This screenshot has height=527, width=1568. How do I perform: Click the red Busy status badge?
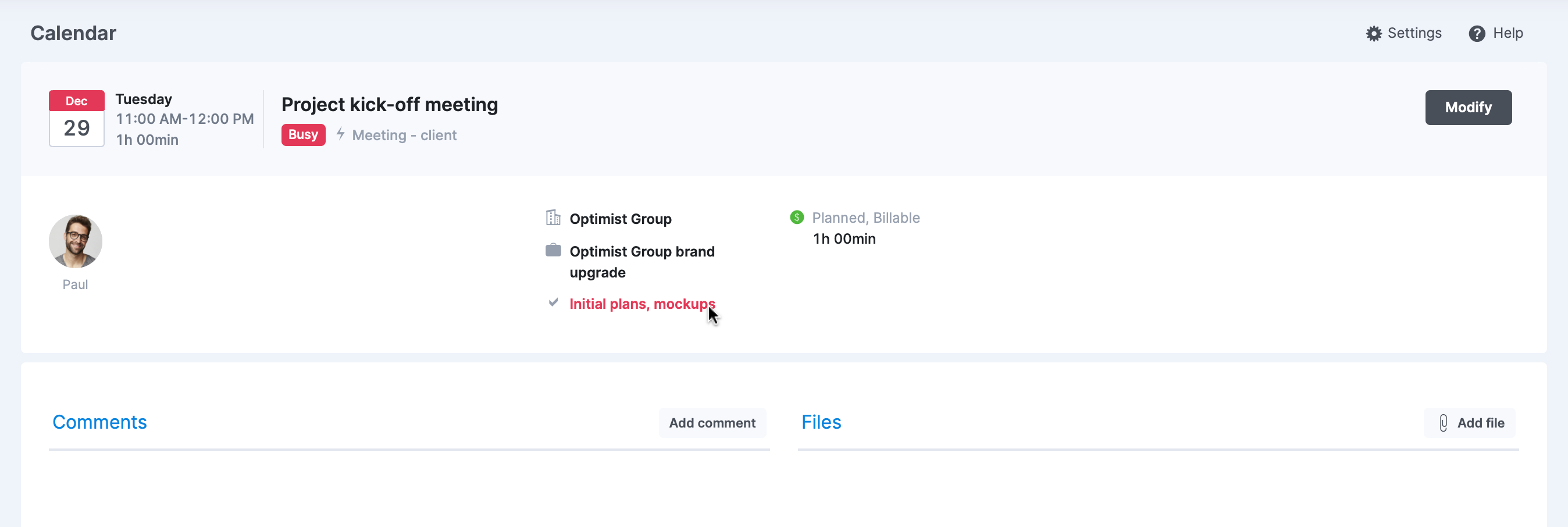click(x=302, y=134)
